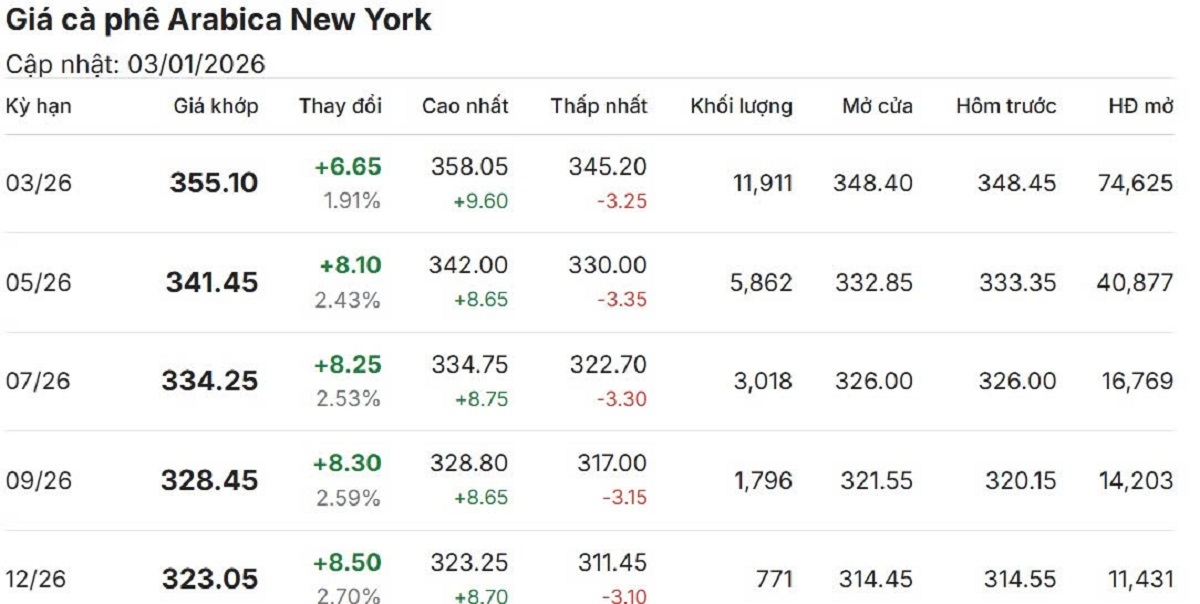The image size is (1200, 604).
Task: Sort by the 'Giá khớp' column header
Action: [x=216, y=106]
